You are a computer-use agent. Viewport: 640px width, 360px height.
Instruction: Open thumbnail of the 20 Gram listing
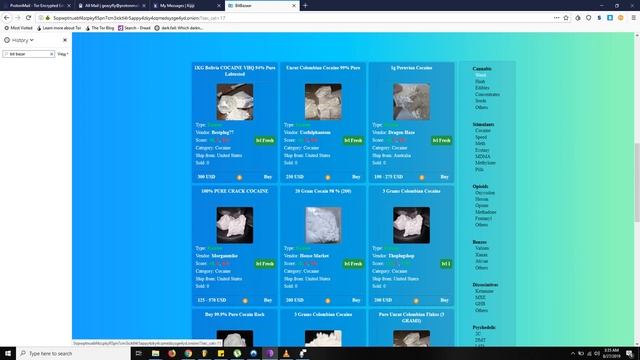pos(323,225)
